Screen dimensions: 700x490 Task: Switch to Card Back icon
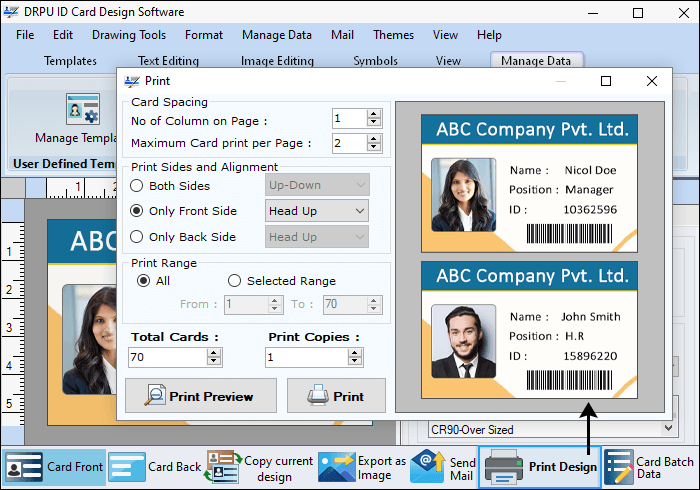coord(127,467)
